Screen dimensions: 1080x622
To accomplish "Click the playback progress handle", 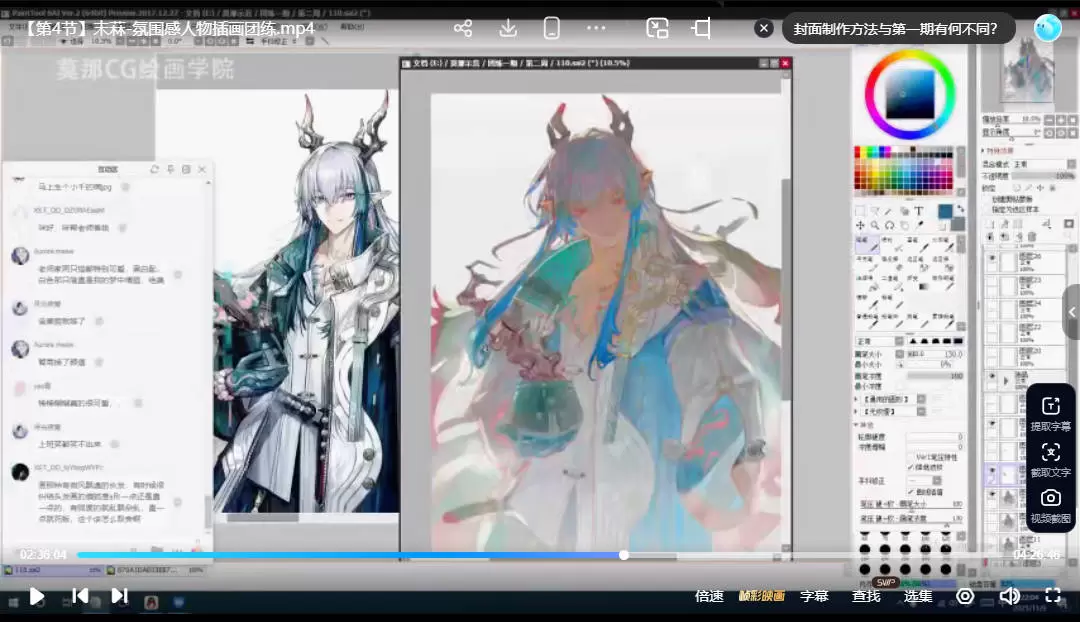I will coord(623,554).
